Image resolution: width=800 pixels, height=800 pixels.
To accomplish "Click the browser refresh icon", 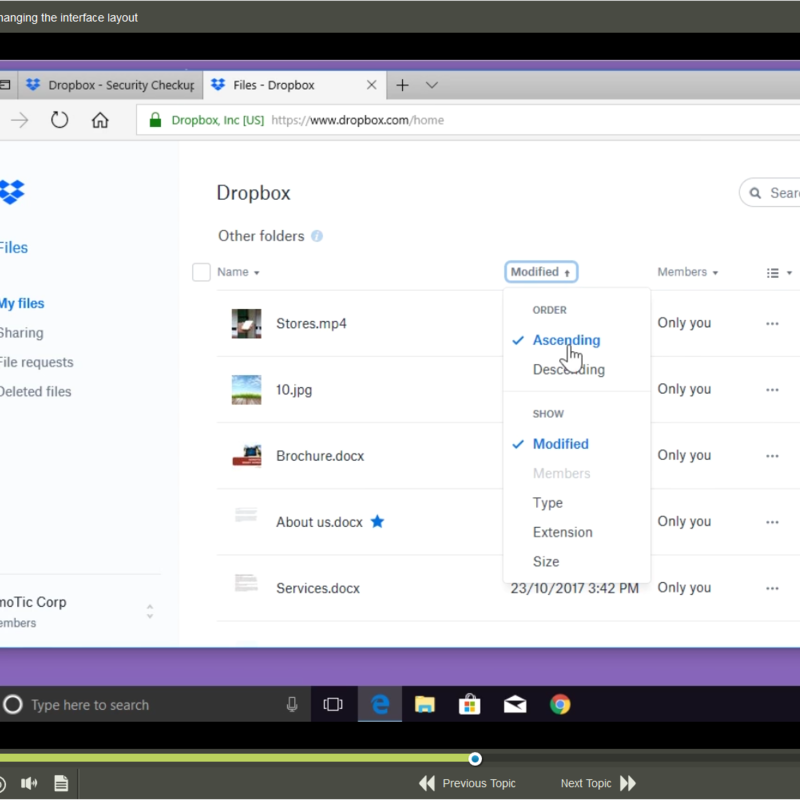I will coord(60,120).
